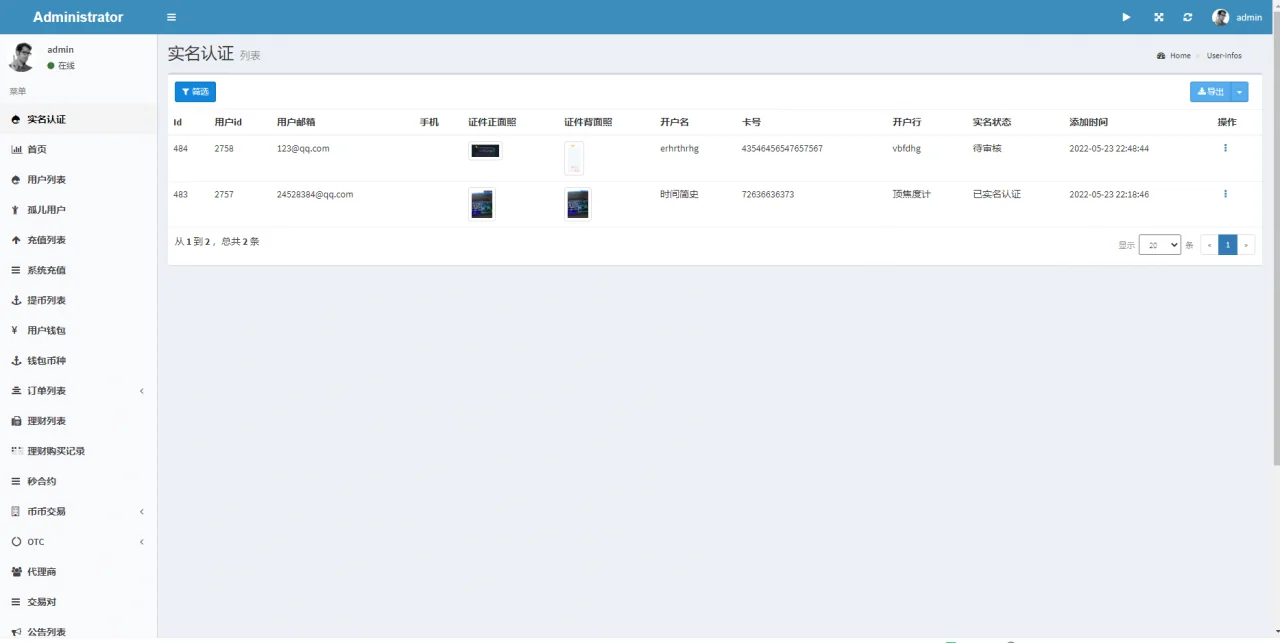This screenshot has height=643, width=1280.
Task: Open rows-per-page selector showing 20
Action: point(1159,245)
